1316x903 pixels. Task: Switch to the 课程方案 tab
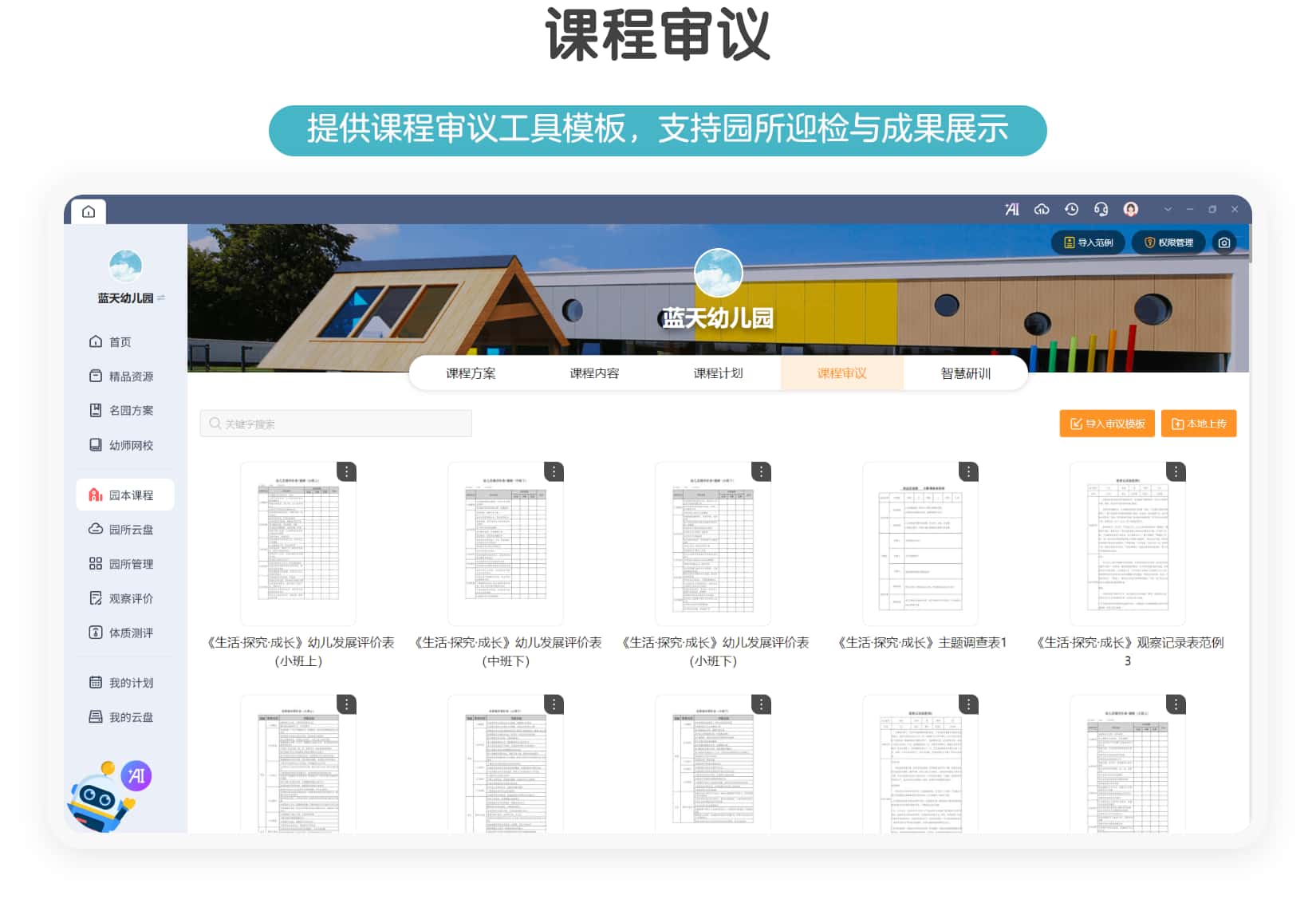[x=470, y=373]
